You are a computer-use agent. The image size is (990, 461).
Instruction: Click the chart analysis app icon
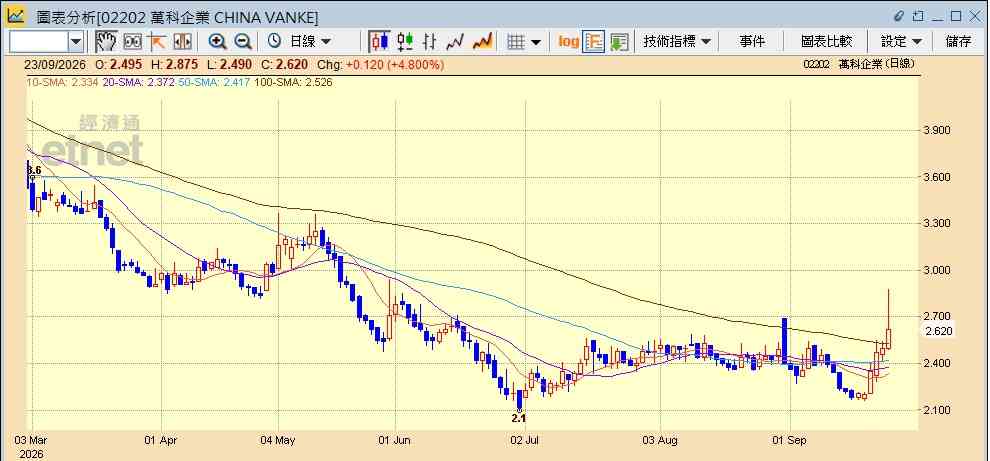click(16, 15)
